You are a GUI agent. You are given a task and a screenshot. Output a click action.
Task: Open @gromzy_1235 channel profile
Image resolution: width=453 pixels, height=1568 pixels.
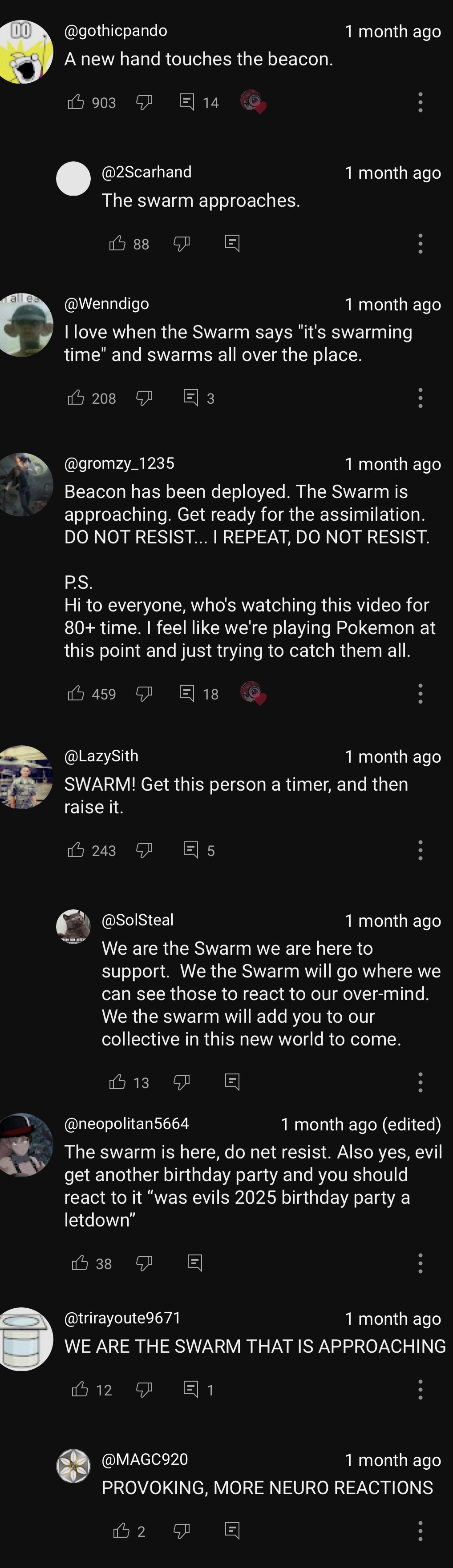[x=119, y=463]
